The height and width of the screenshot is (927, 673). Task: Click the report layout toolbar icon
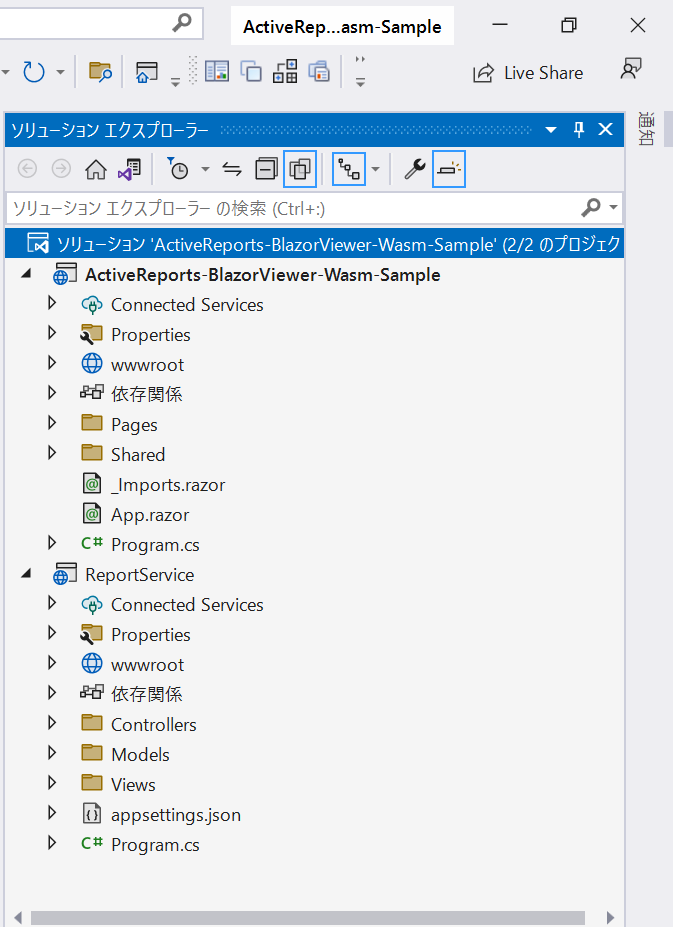(x=217, y=72)
